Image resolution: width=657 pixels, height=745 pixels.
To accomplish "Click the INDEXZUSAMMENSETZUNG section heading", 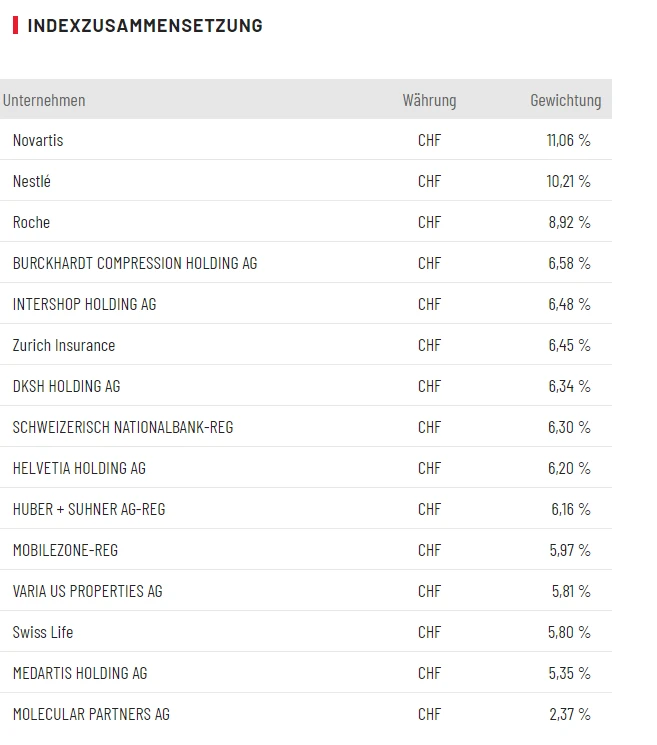I will pos(145,26).
